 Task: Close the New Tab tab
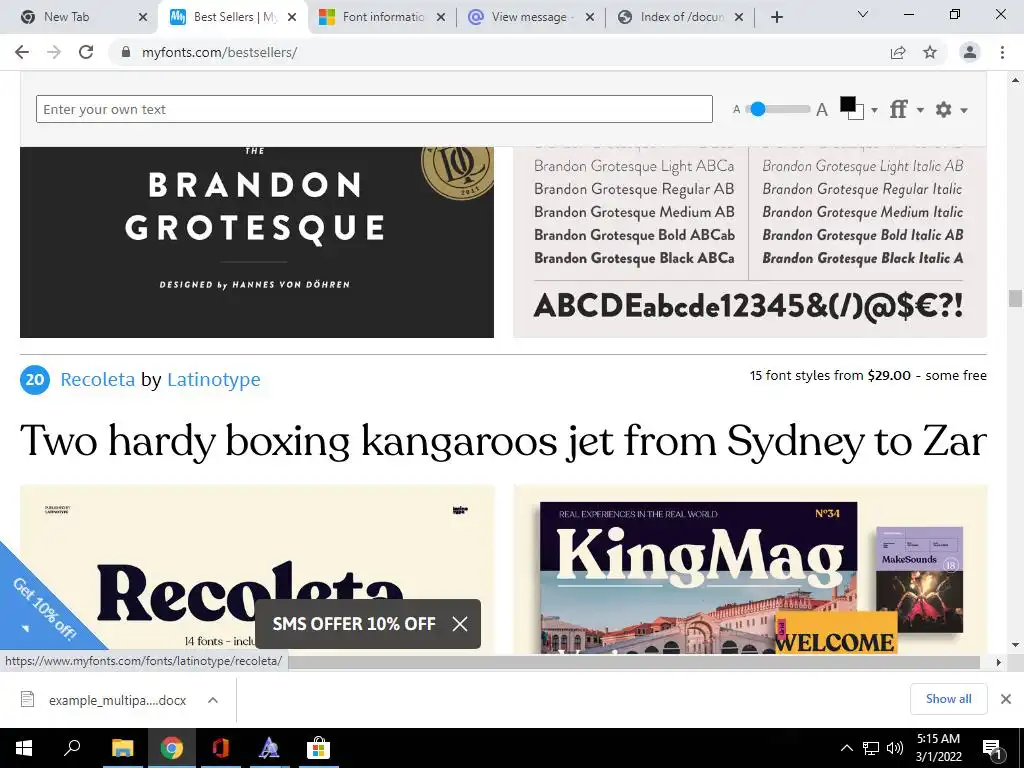143,18
